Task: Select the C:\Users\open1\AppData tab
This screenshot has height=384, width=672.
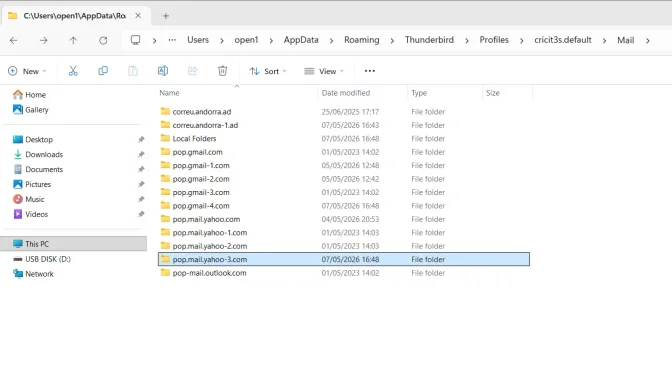Action: click(x=75, y=16)
